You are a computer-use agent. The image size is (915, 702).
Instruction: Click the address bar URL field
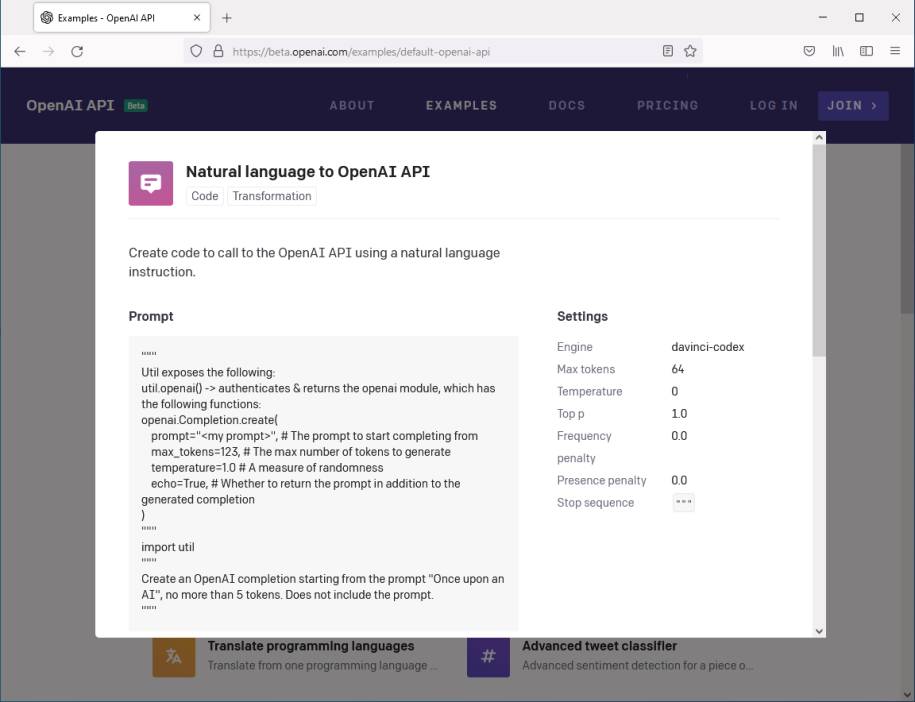click(x=443, y=51)
